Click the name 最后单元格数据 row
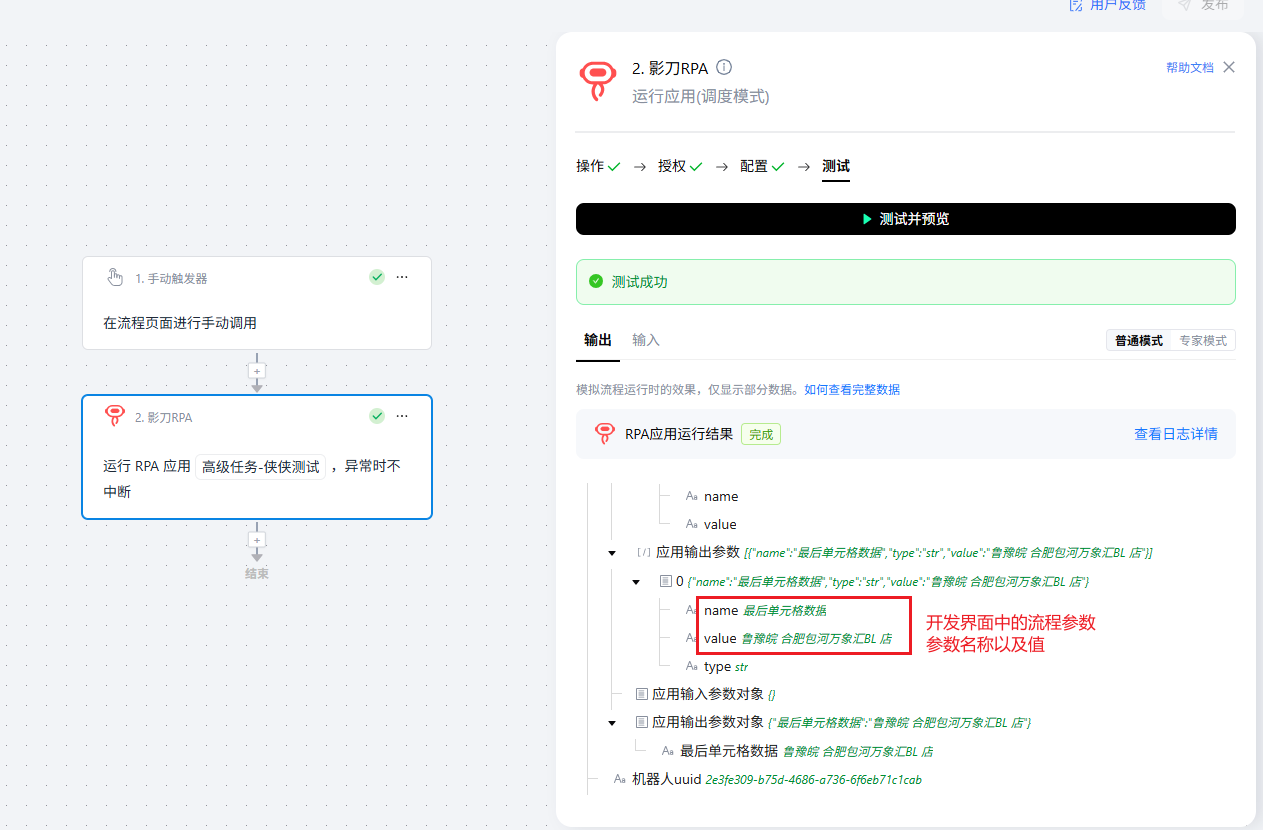The image size is (1263, 830). click(756, 610)
